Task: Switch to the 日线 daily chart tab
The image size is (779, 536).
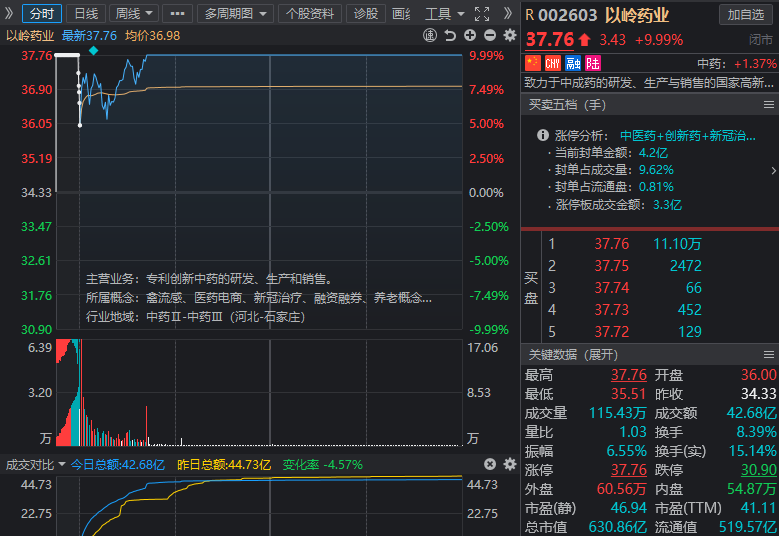Action: coord(86,14)
